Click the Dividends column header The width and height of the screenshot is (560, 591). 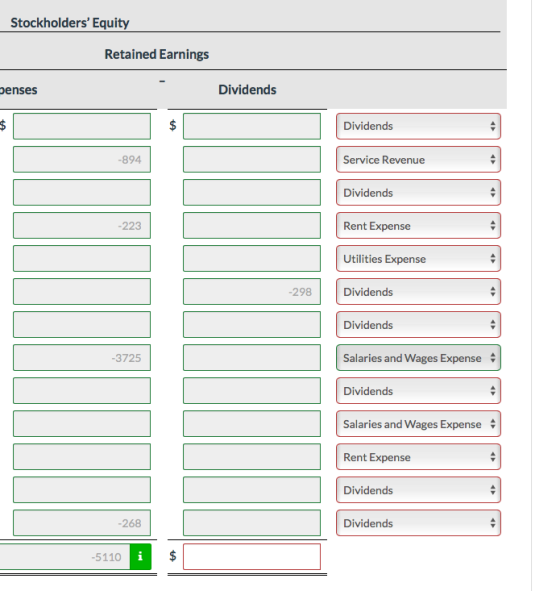[247, 90]
